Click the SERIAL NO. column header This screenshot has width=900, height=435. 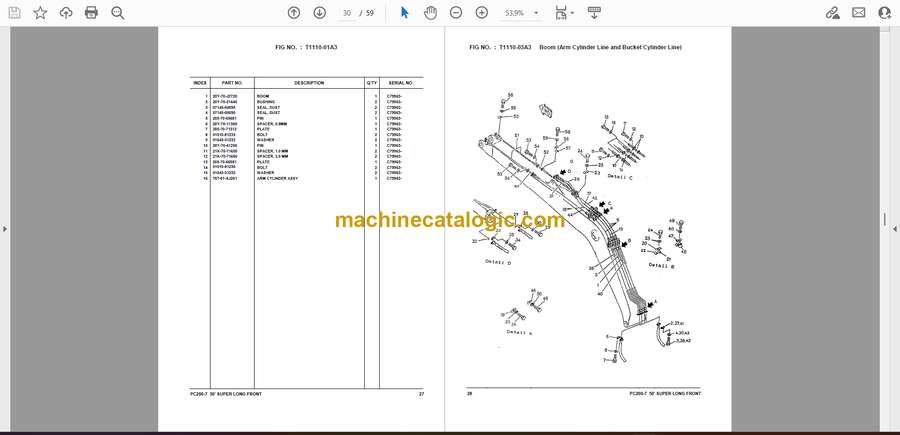click(x=401, y=83)
